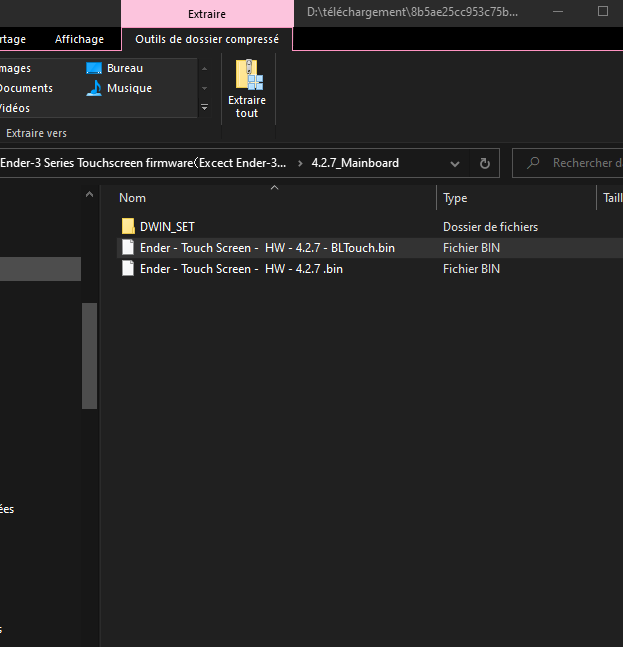The image size is (623, 647).
Task: Refresh the folder with the reload icon
Action: pyautogui.click(x=485, y=163)
